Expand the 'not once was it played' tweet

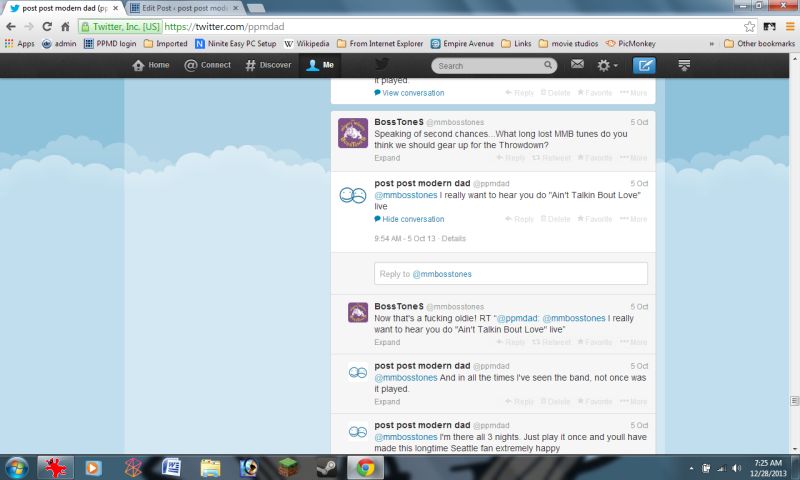pyautogui.click(x=387, y=402)
